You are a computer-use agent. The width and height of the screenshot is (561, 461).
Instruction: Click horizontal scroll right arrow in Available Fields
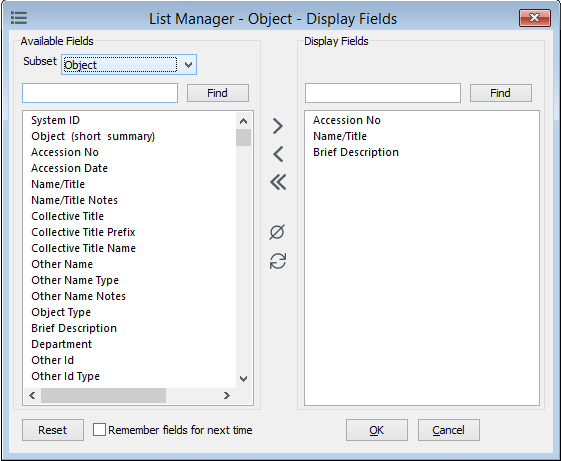226,396
